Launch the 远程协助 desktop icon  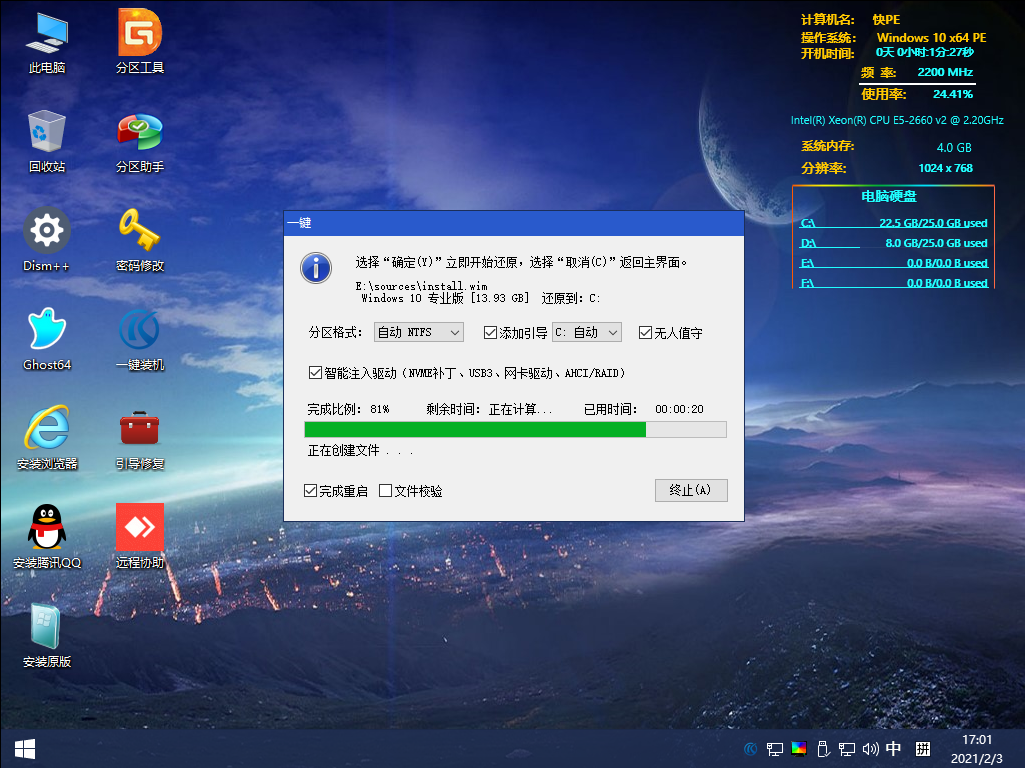click(140, 527)
